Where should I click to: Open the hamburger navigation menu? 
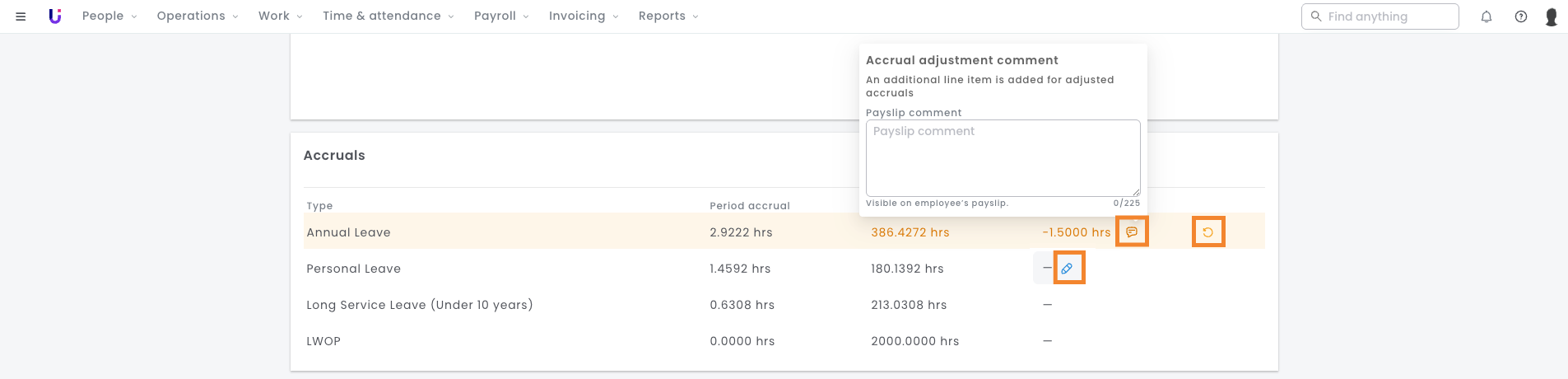click(x=21, y=16)
